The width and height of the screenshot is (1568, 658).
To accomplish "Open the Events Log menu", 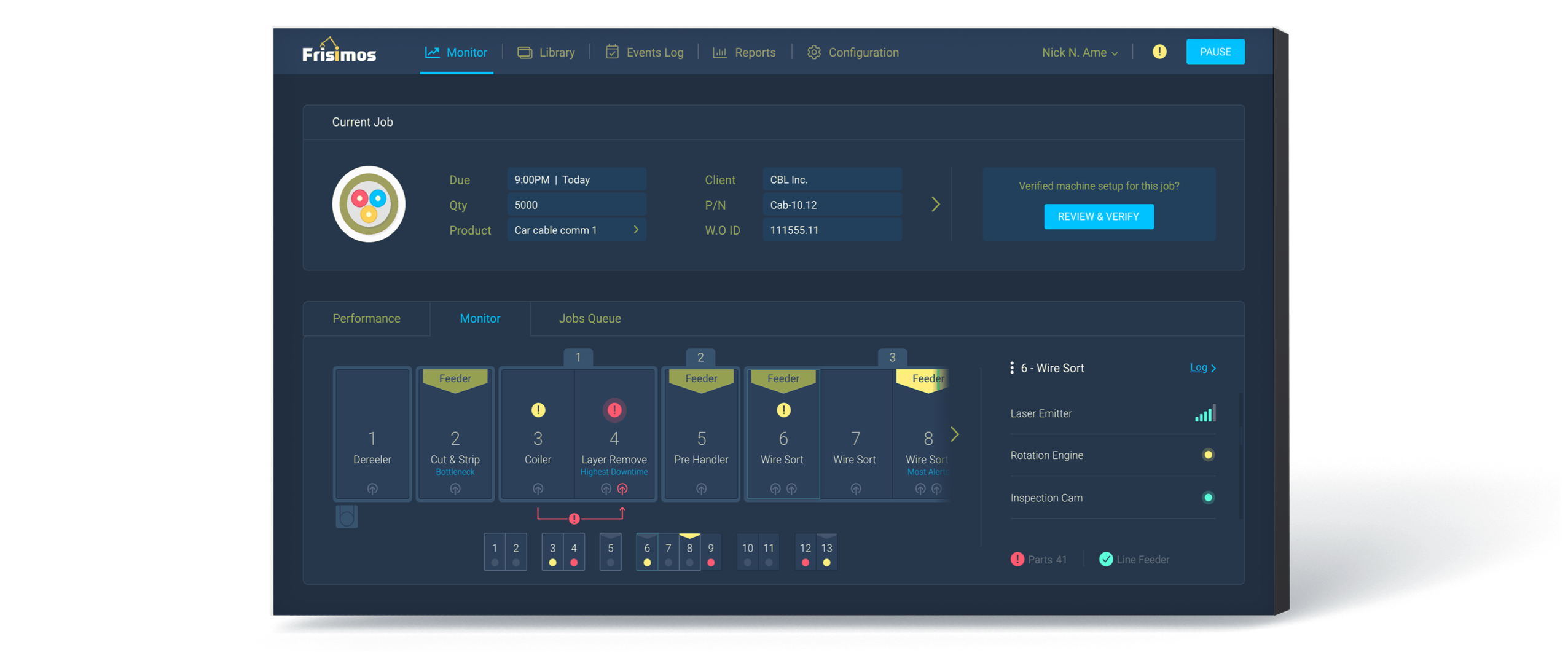I will 645,53.
